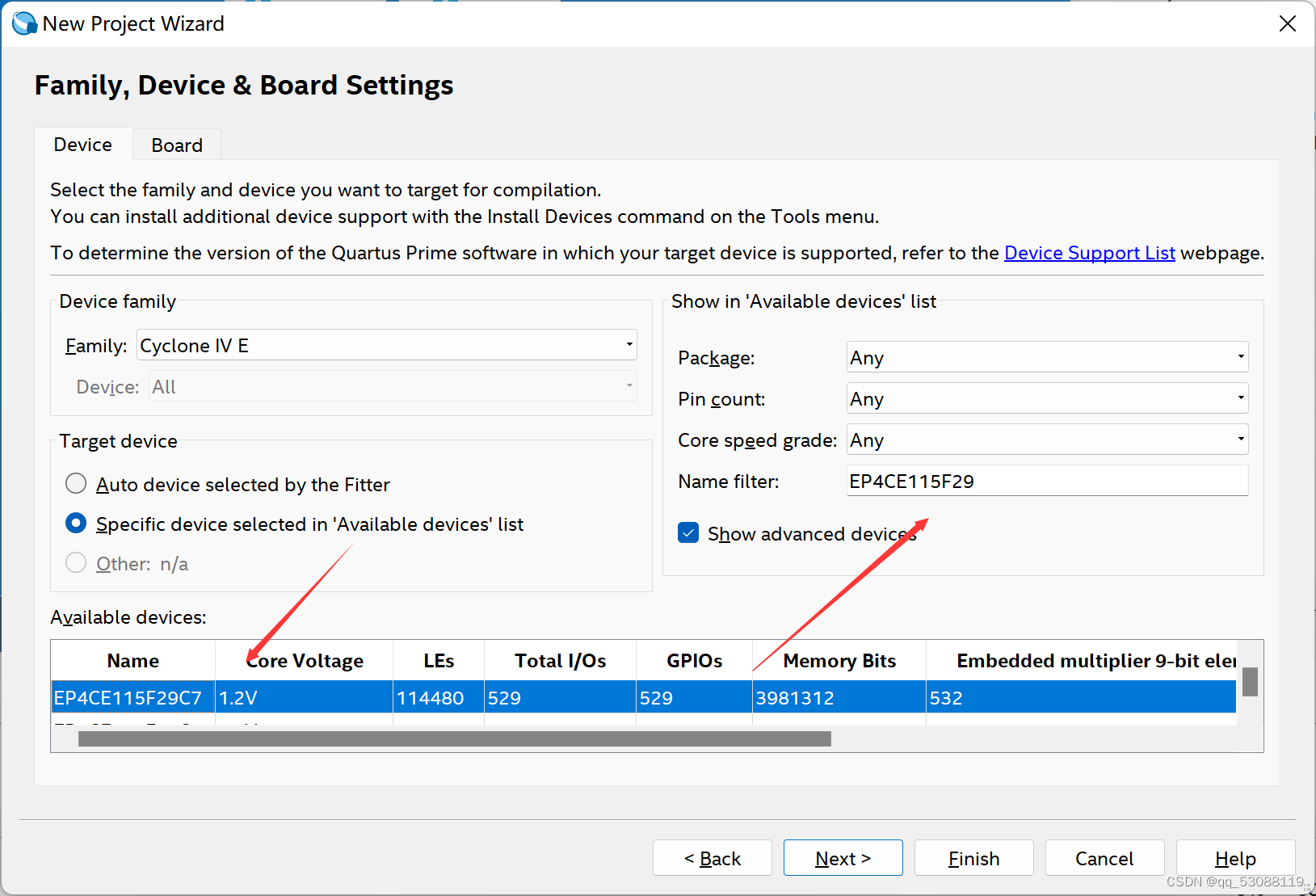Click the 1.2V core voltage cell
Screen dimensions: 1316x896
point(304,697)
